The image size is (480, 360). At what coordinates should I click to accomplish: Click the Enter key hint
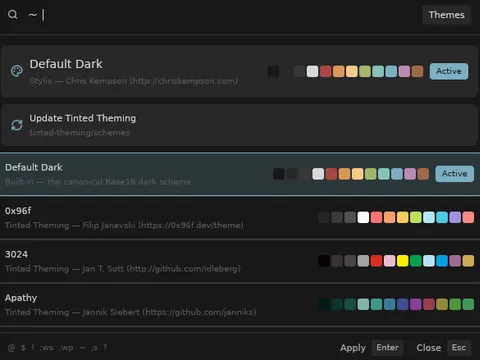point(387,348)
